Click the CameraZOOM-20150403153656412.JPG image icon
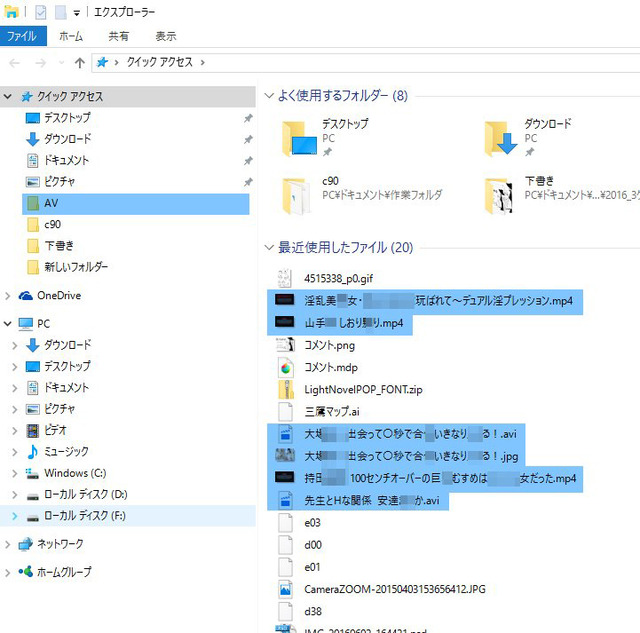This screenshot has width=640, height=633. pyautogui.click(x=285, y=589)
